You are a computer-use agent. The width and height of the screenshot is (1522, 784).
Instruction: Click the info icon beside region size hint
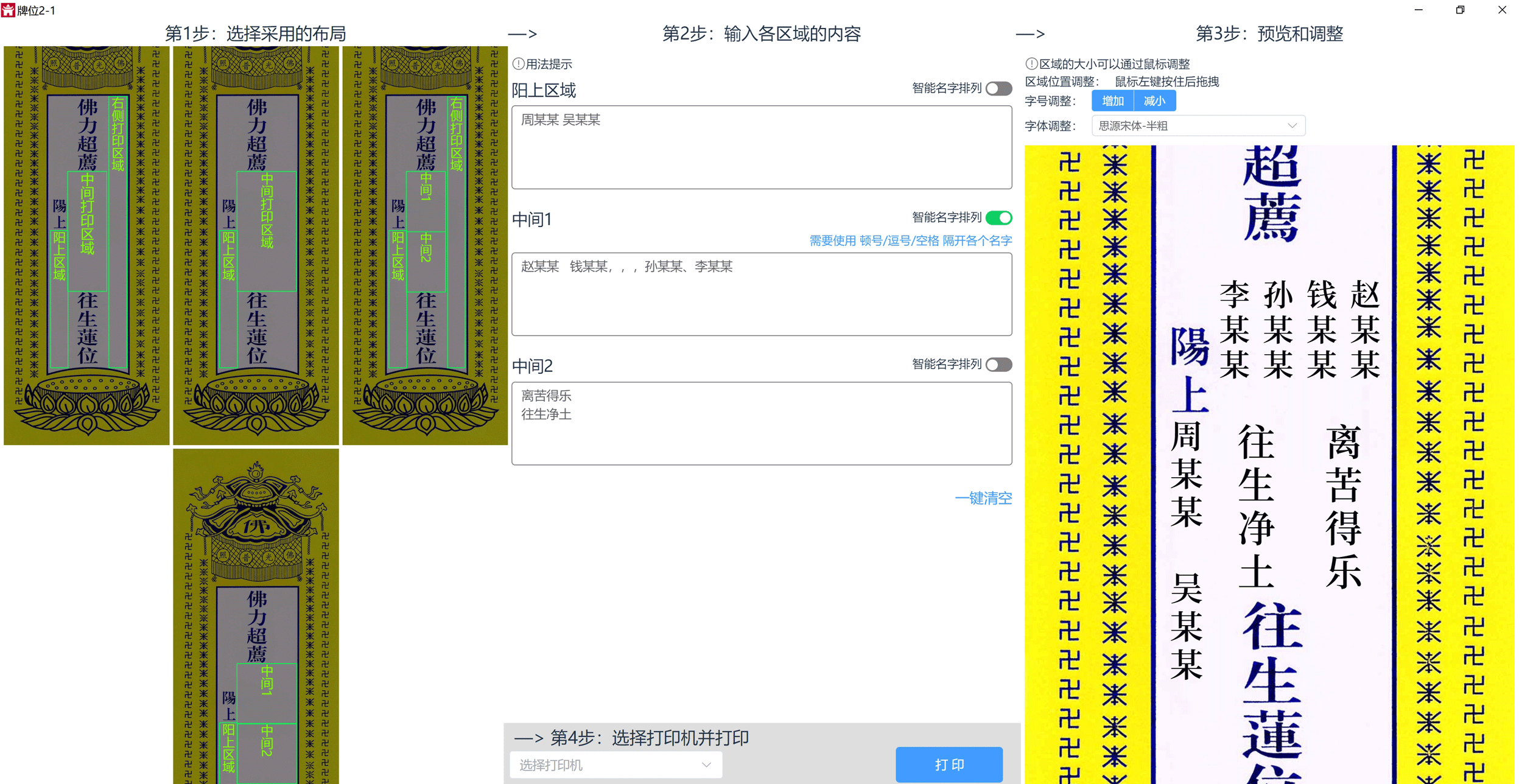(1031, 64)
